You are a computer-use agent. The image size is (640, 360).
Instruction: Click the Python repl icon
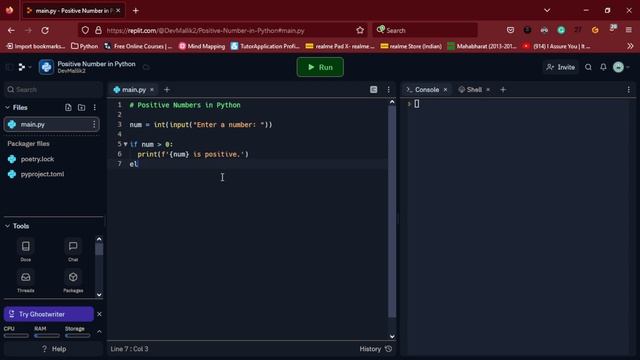[46, 67]
